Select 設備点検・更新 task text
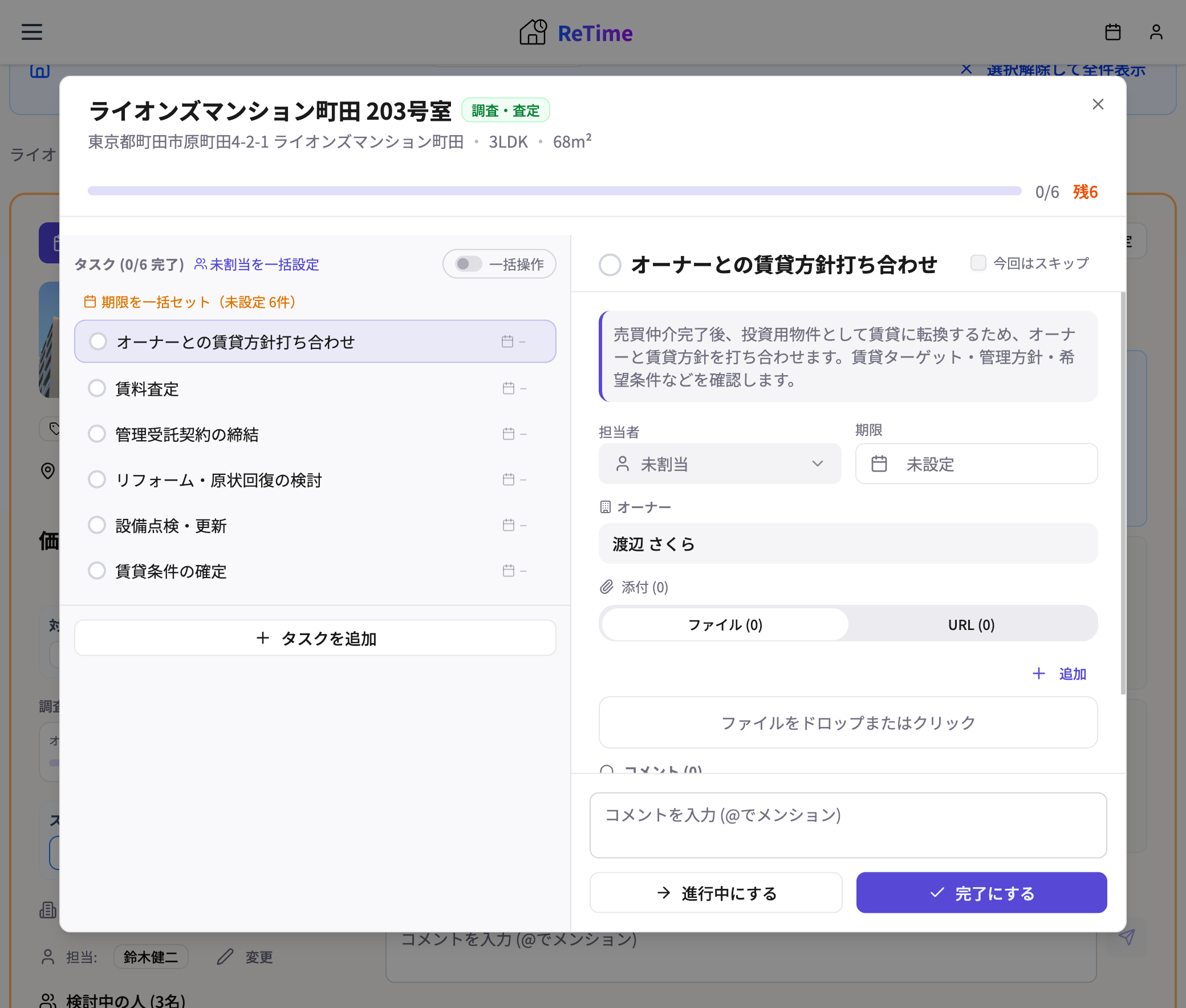Screen dimensions: 1186x1008 point(171,526)
